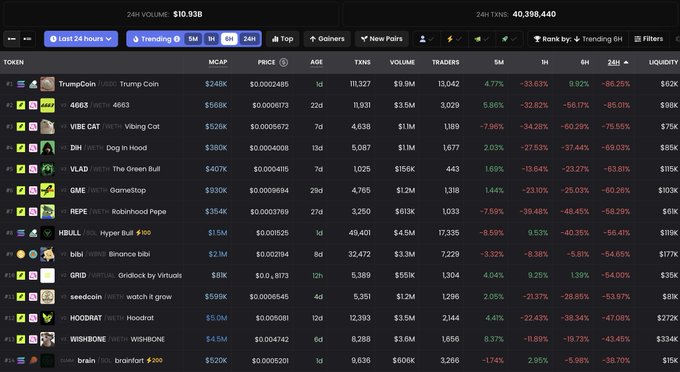The image size is (680, 372).
Task: Sort by the LIQUIDITY column header
Action: coord(663,62)
